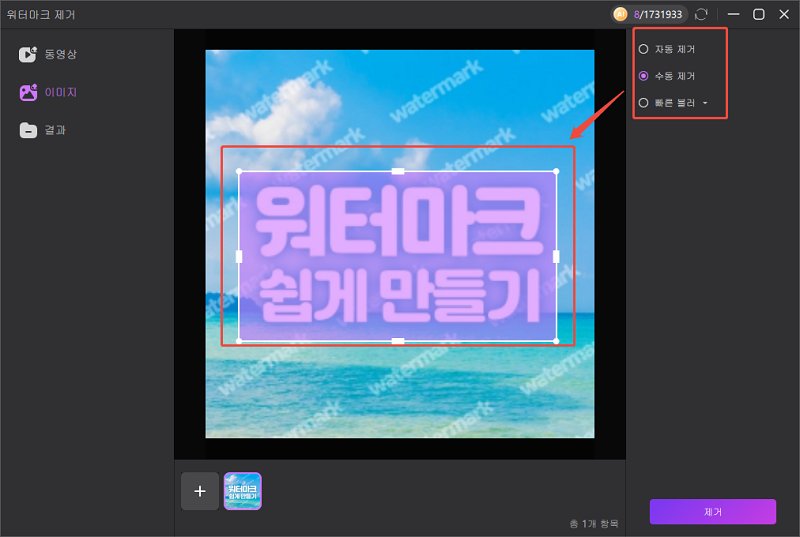Select the 빠른 볼러 radio option
This screenshot has height=537, width=800.
(643, 102)
